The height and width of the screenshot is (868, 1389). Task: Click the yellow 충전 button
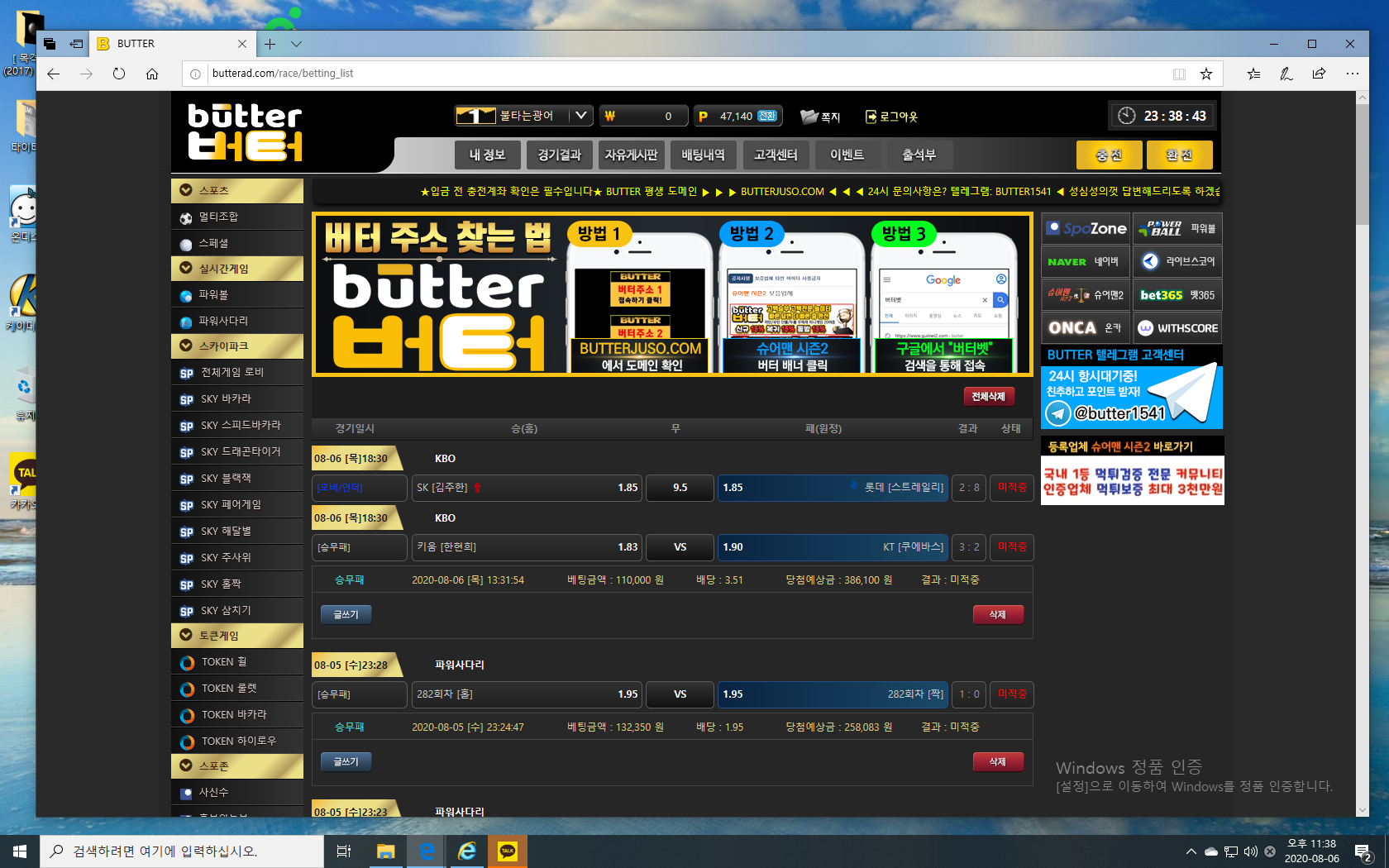[x=1109, y=155]
